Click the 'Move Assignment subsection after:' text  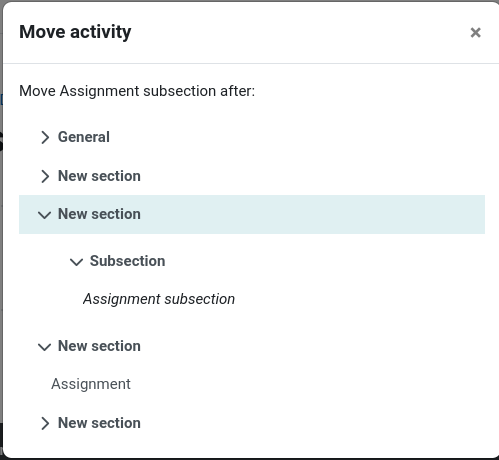coord(137,91)
